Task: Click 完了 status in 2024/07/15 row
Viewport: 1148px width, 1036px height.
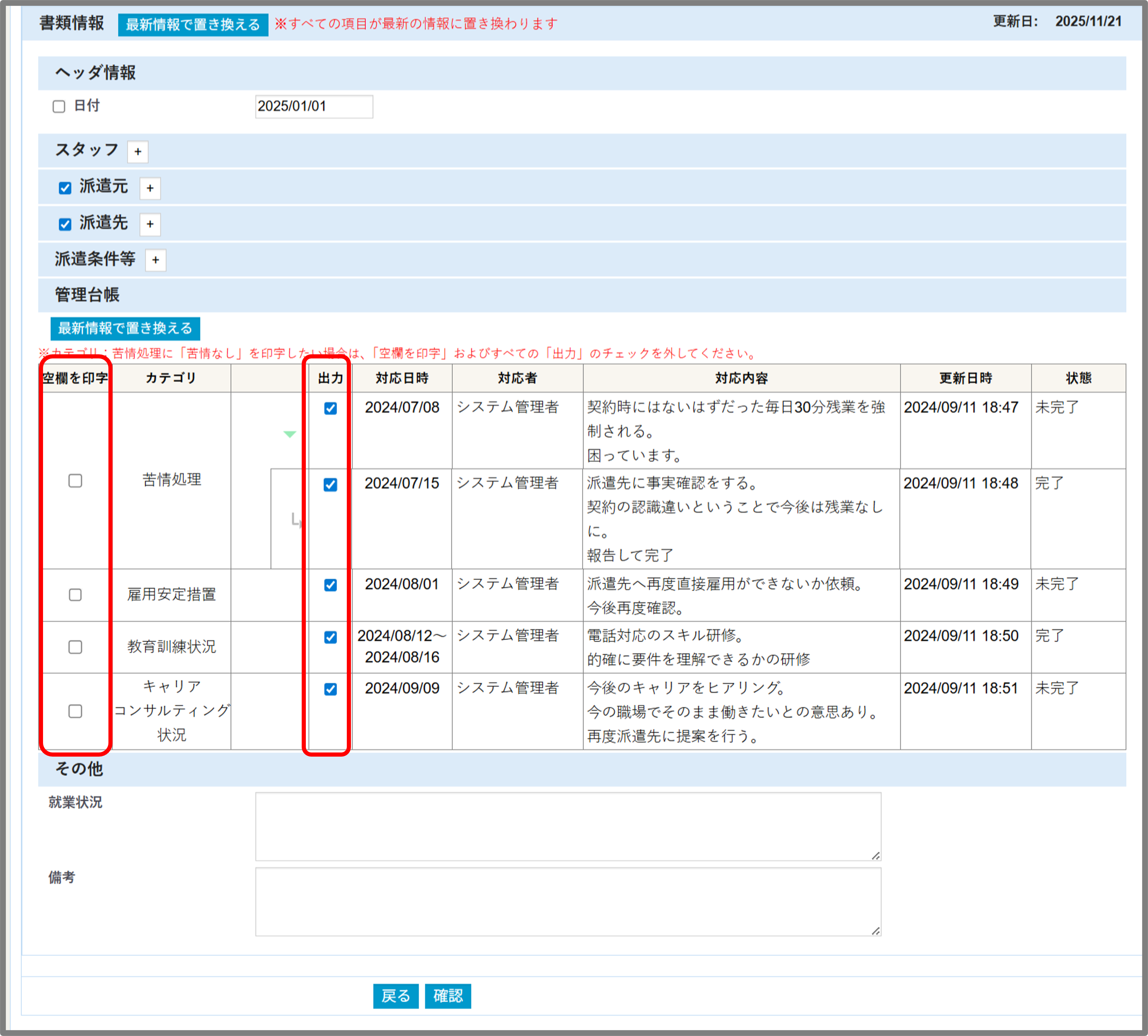Action: [x=1050, y=483]
